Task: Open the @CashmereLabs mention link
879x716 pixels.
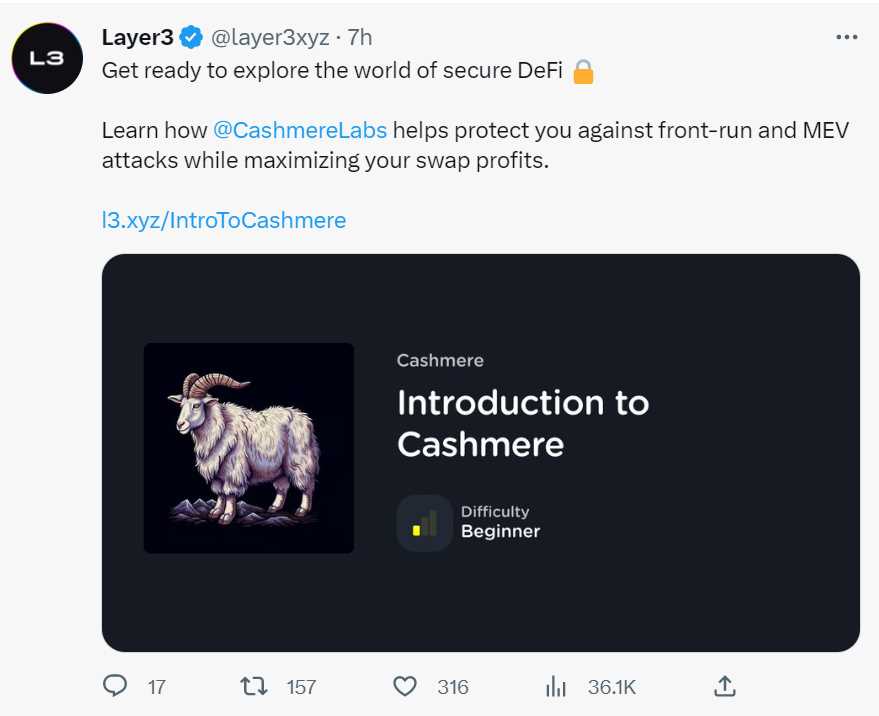Action: tap(300, 130)
